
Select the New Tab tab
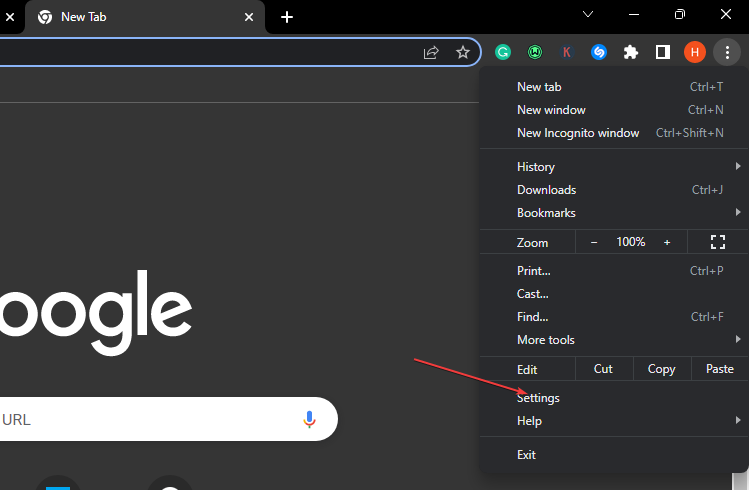144,17
